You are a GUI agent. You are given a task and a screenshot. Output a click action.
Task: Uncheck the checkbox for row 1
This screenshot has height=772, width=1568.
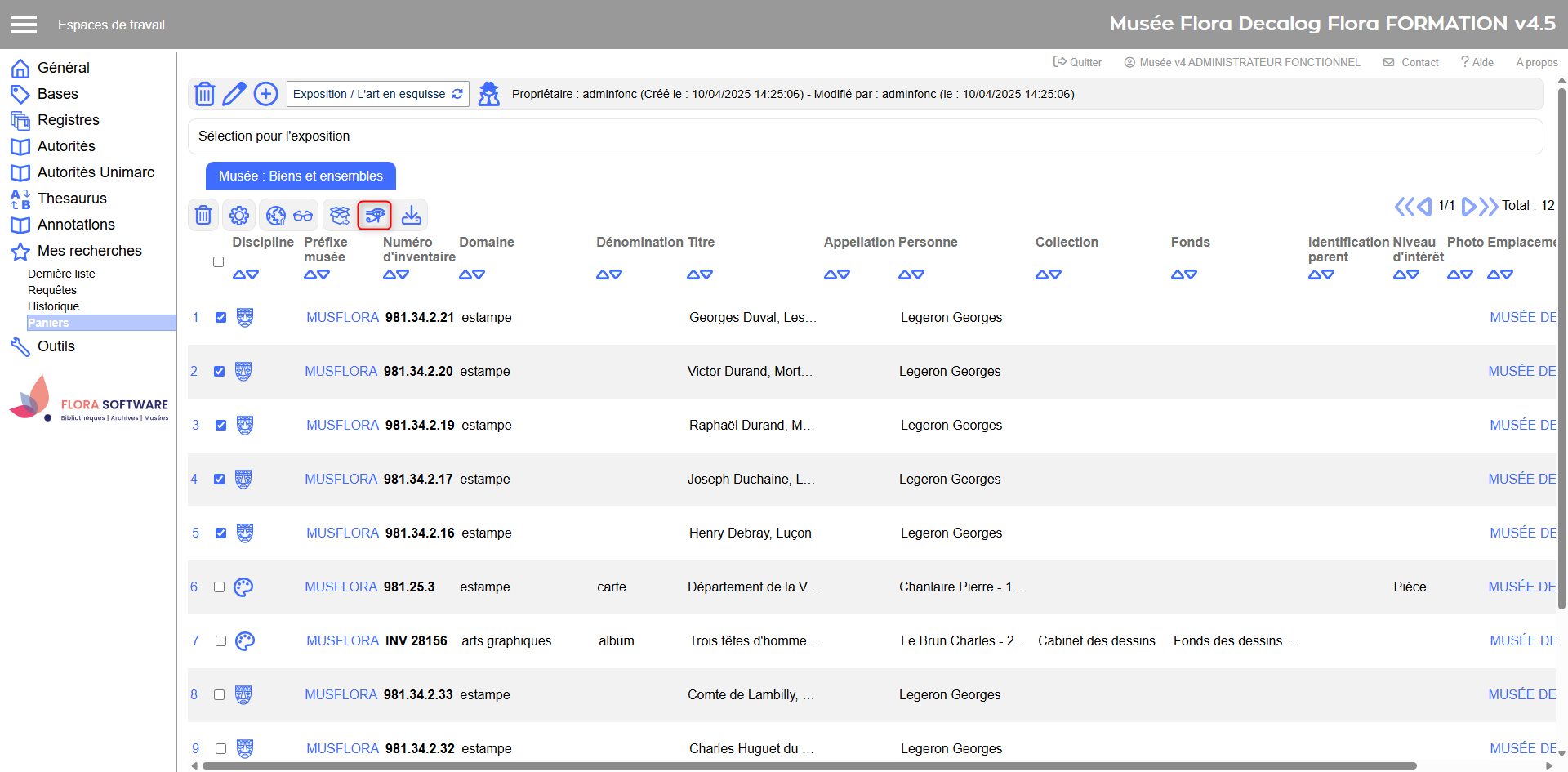(x=220, y=318)
